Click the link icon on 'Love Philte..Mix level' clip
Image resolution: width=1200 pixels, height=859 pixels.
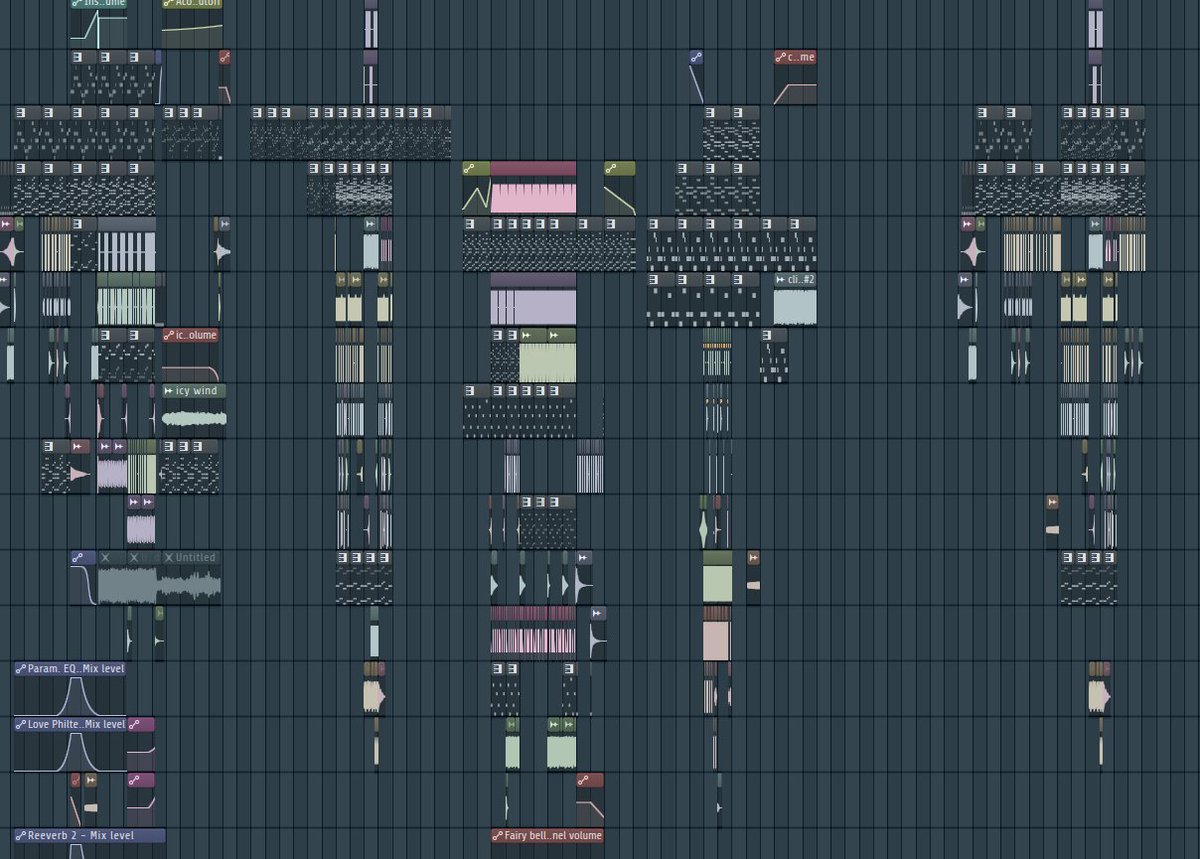[20, 724]
